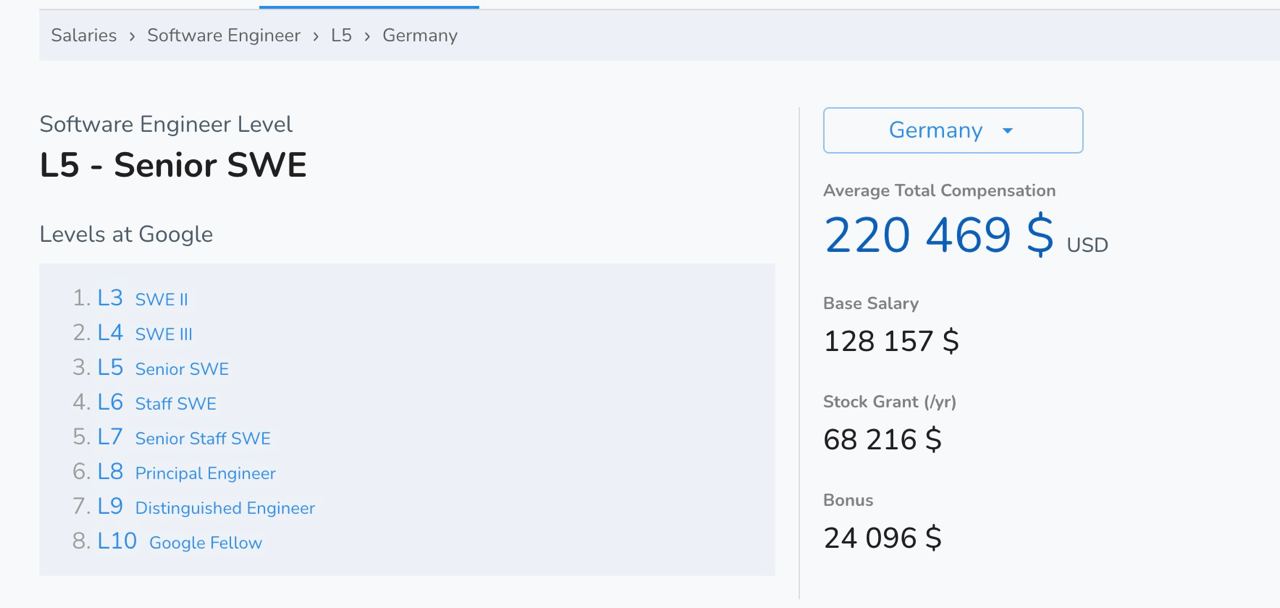
Task: Open Software Engineer breadcrumb link
Action: coord(223,35)
